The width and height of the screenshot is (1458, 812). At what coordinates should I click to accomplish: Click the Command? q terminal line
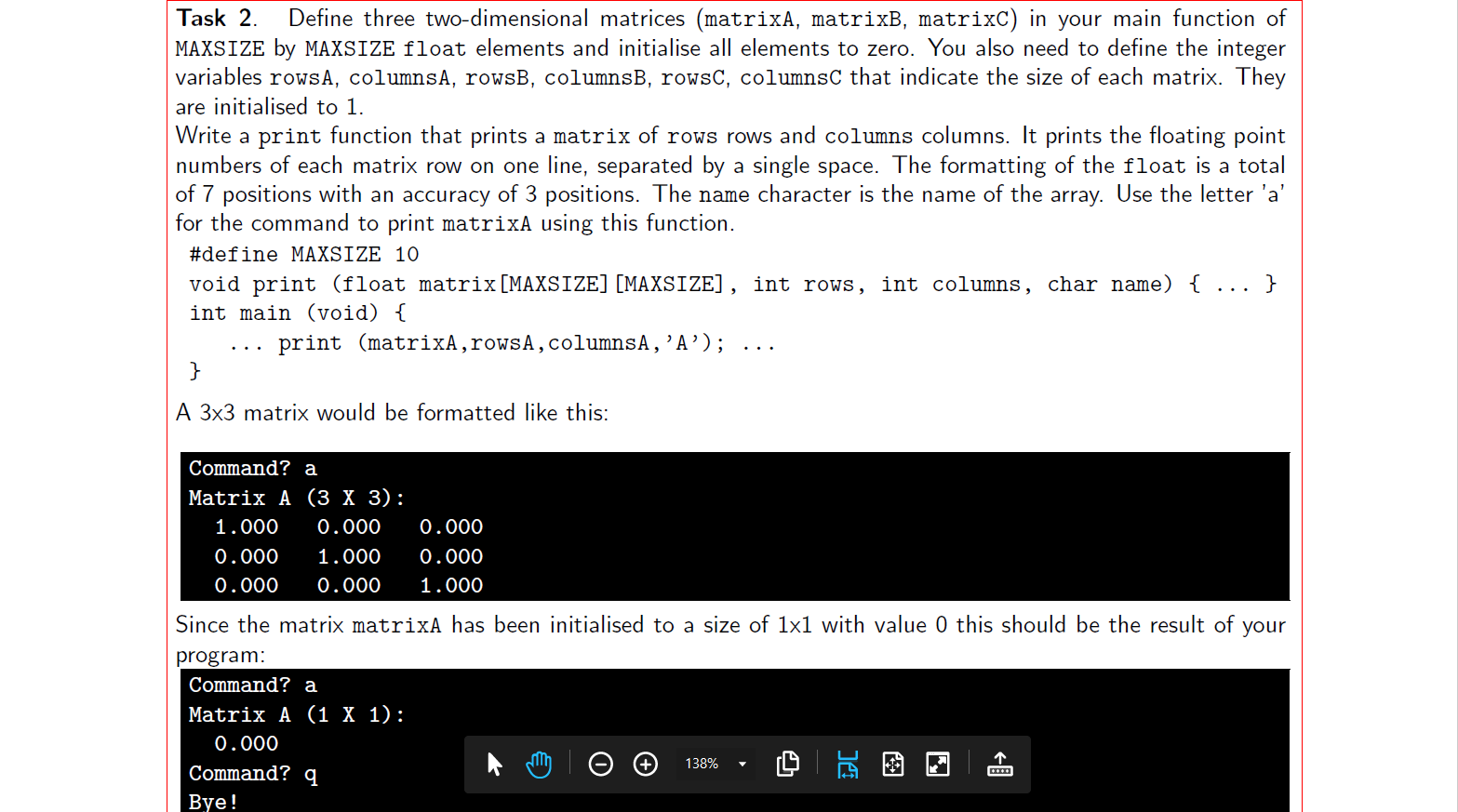[x=253, y=773]
